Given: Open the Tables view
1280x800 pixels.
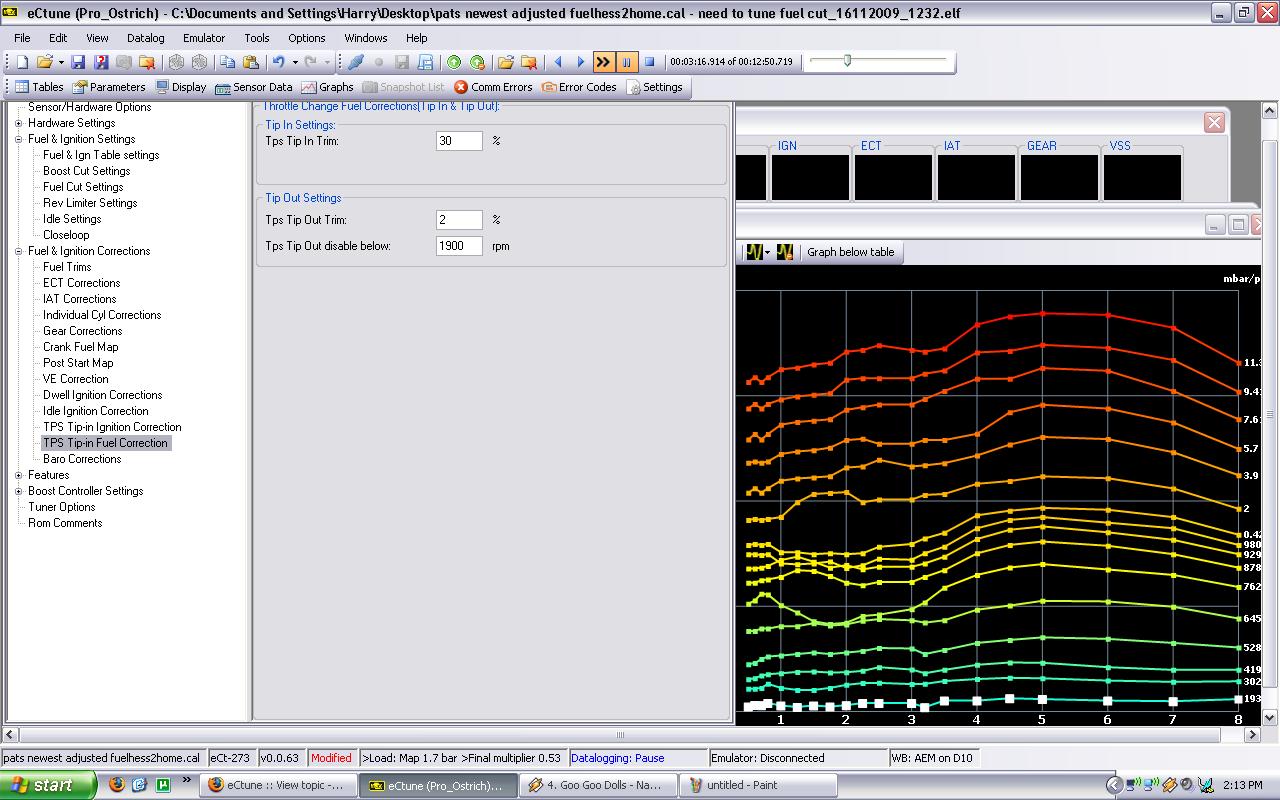Looking at the screenshot, I should click(x=40, y=87).
